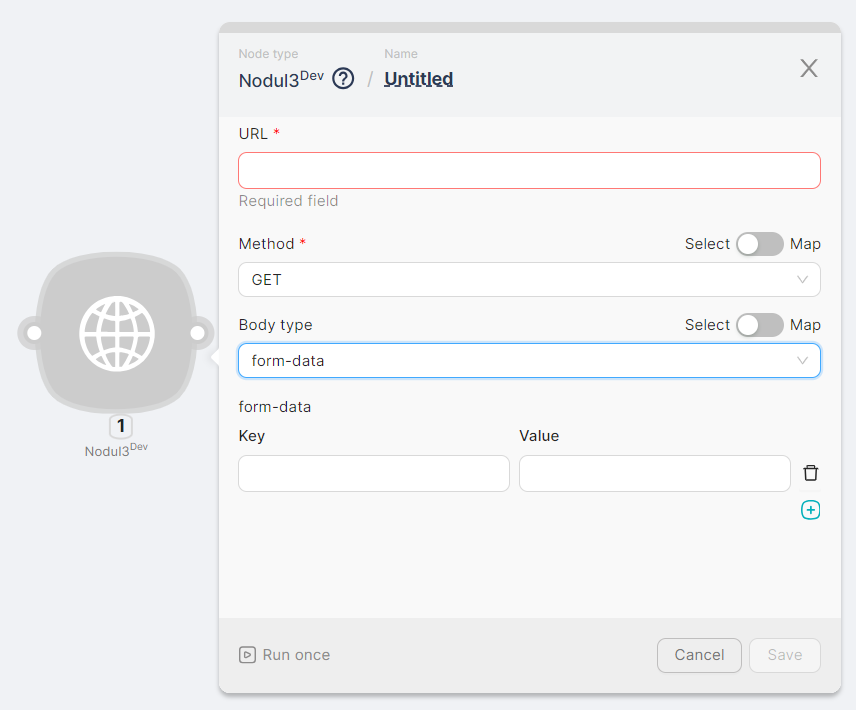Screen dimensions: 856x710
Task: Open help via the question mark icon
Action: pos(343,79)
